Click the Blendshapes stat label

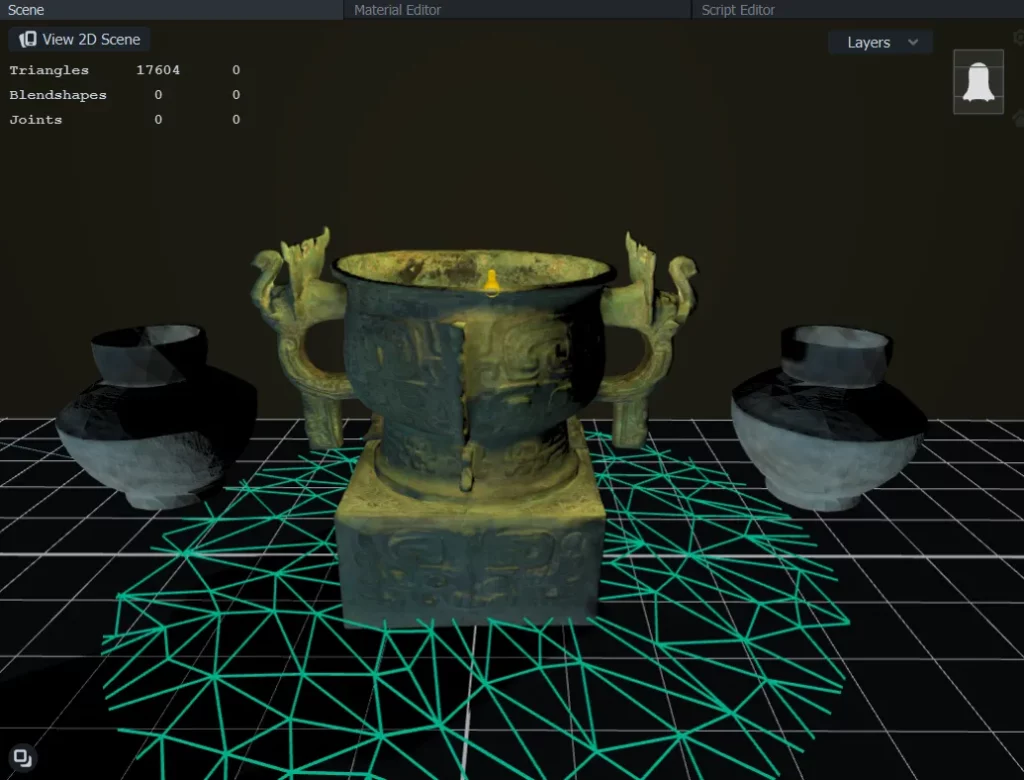tap(58, 95)
